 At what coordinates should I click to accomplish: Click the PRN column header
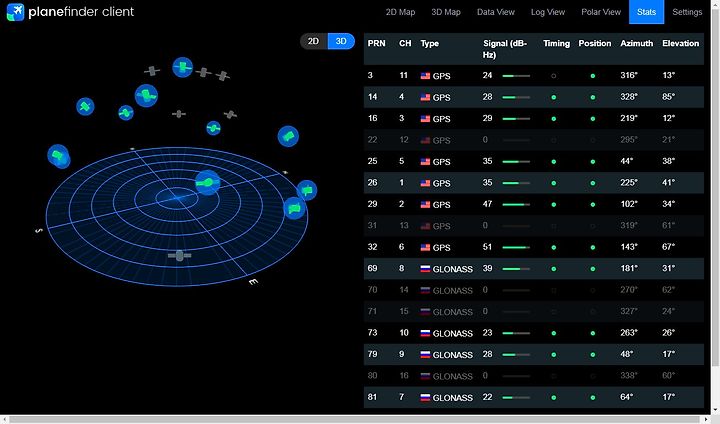(x=377, y=43)
